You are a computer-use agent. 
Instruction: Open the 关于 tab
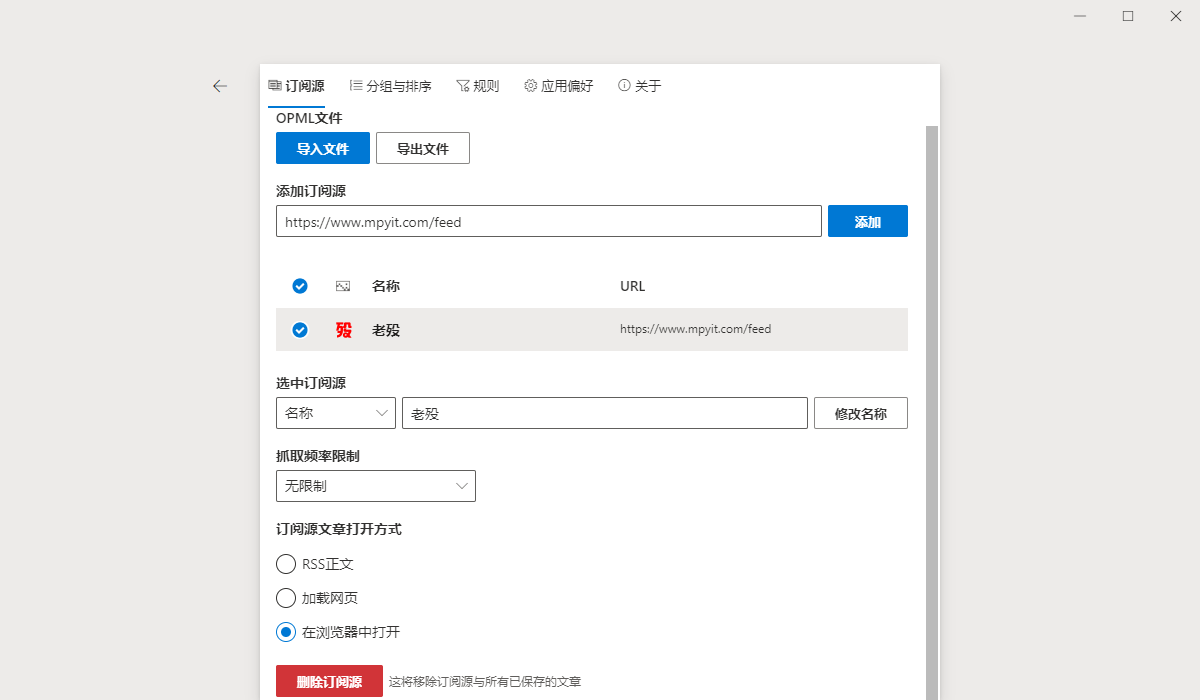pyautogui.click(x=640, y=86)
